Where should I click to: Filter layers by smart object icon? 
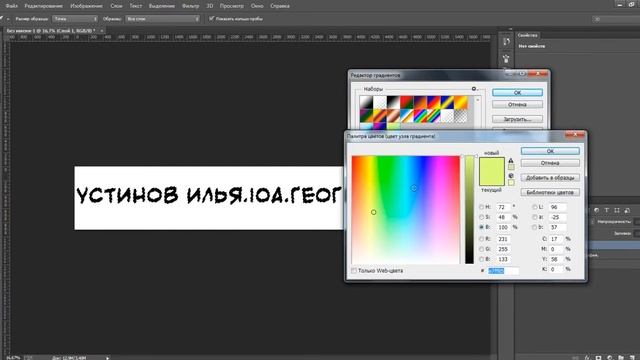627,210
